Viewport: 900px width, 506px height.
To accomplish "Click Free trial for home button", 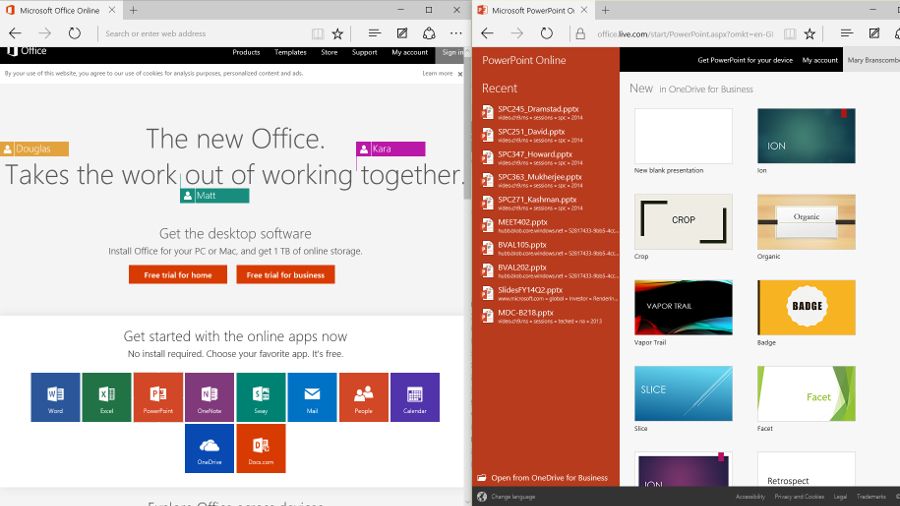I will click(x=178, y=275).
